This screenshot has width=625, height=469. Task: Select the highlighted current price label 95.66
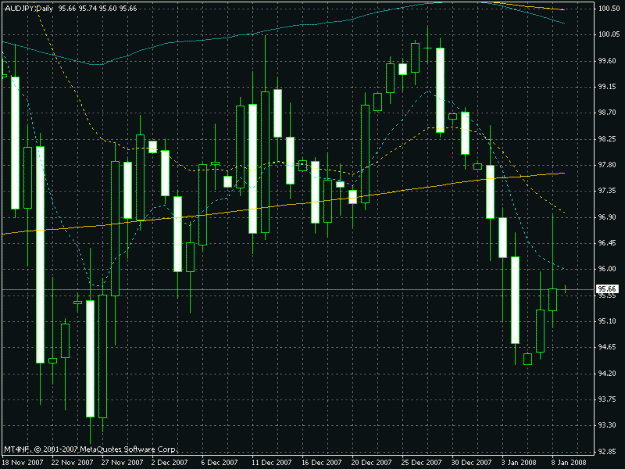coord(607,289)
